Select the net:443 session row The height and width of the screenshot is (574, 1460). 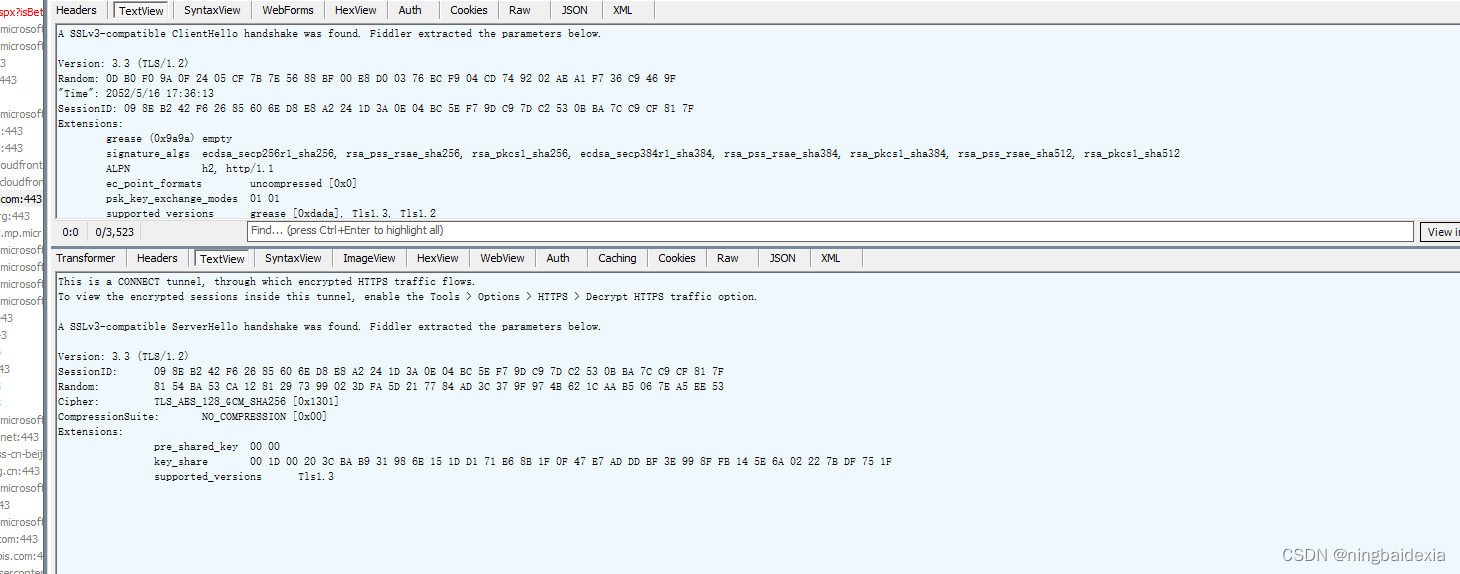tap(21, 437)
